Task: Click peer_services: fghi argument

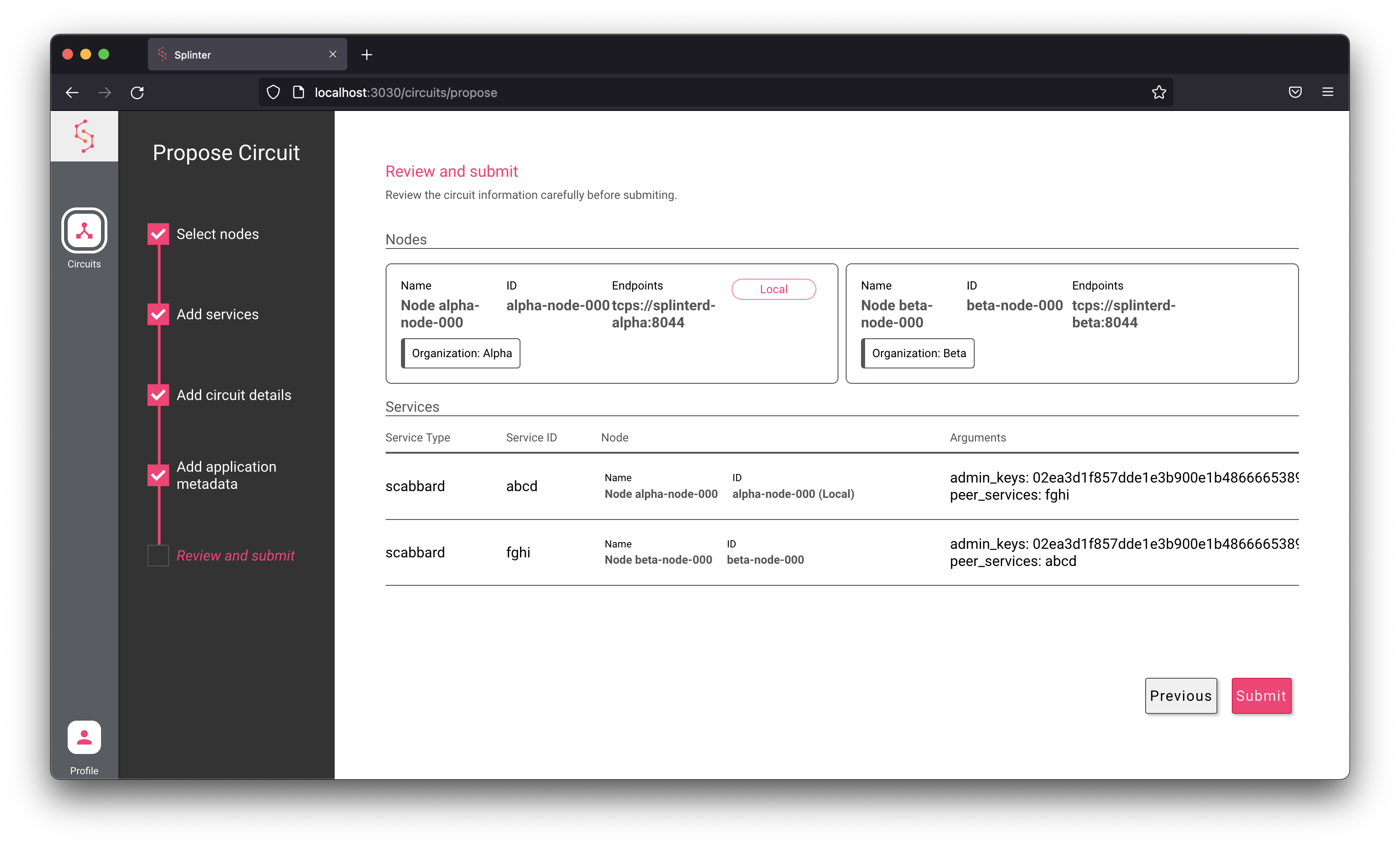Action: pos(1010,495)
